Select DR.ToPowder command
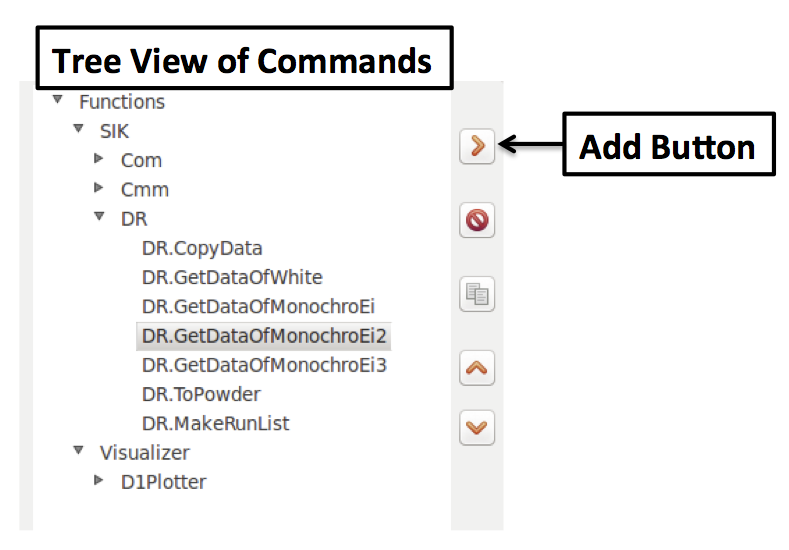 coord(201,394)
